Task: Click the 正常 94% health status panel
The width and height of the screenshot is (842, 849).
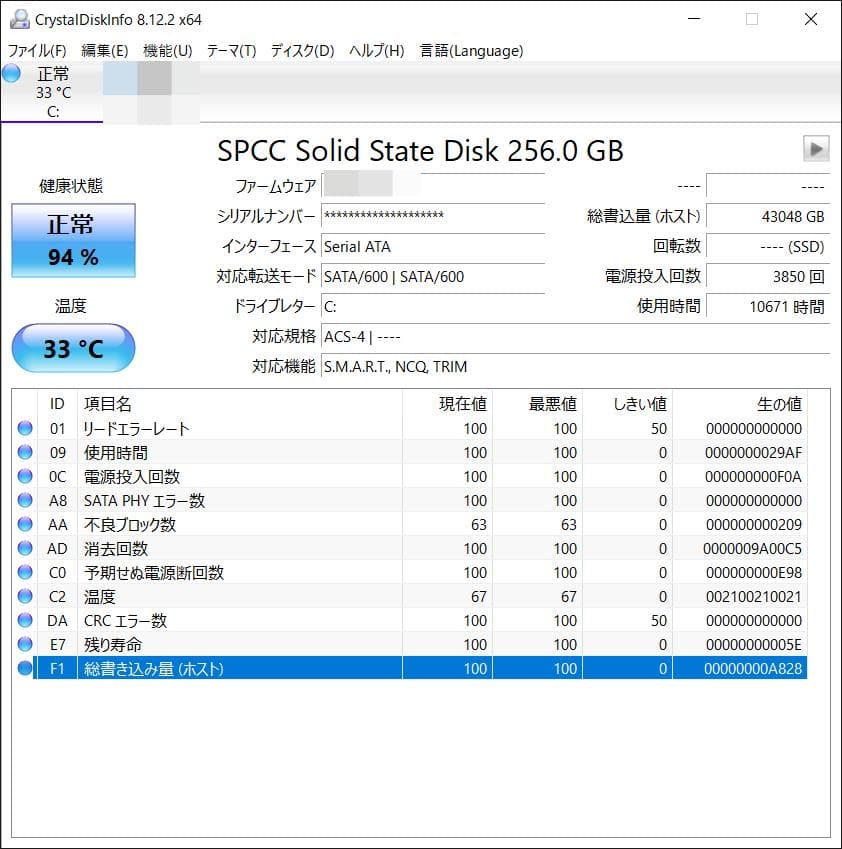Action: (72, 240)
